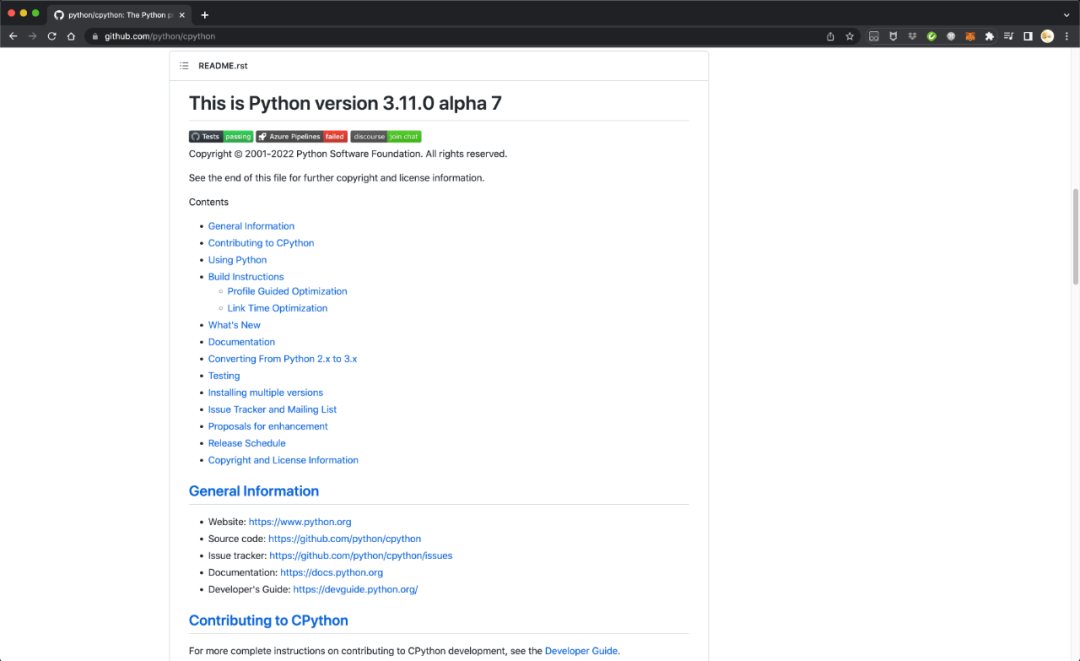
Task: Click the README.rst file name
Action: [x=222, y=66]
